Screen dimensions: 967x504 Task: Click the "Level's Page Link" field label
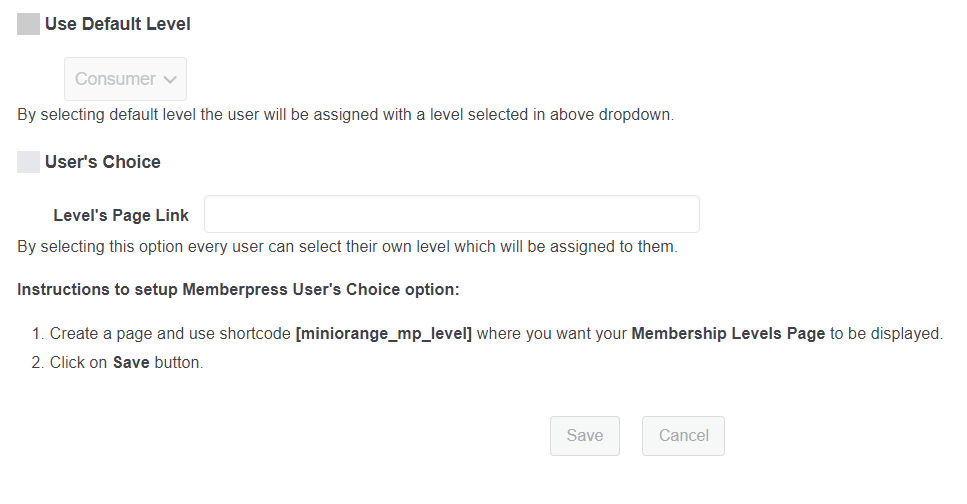pos(121,215)
